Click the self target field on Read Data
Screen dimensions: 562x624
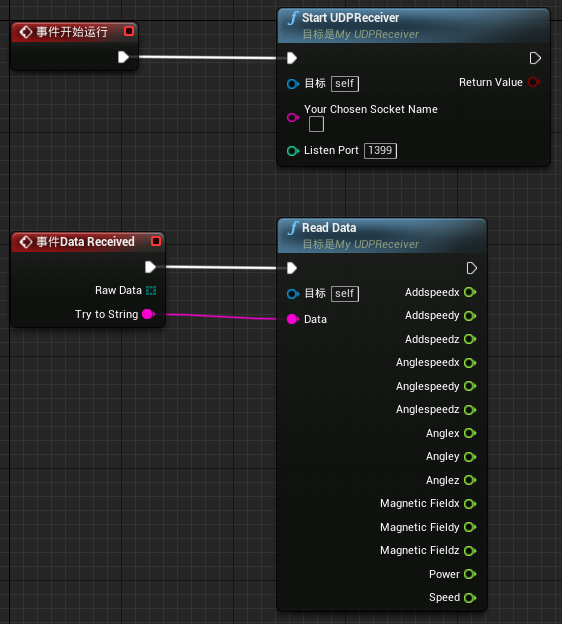point(345,294)
